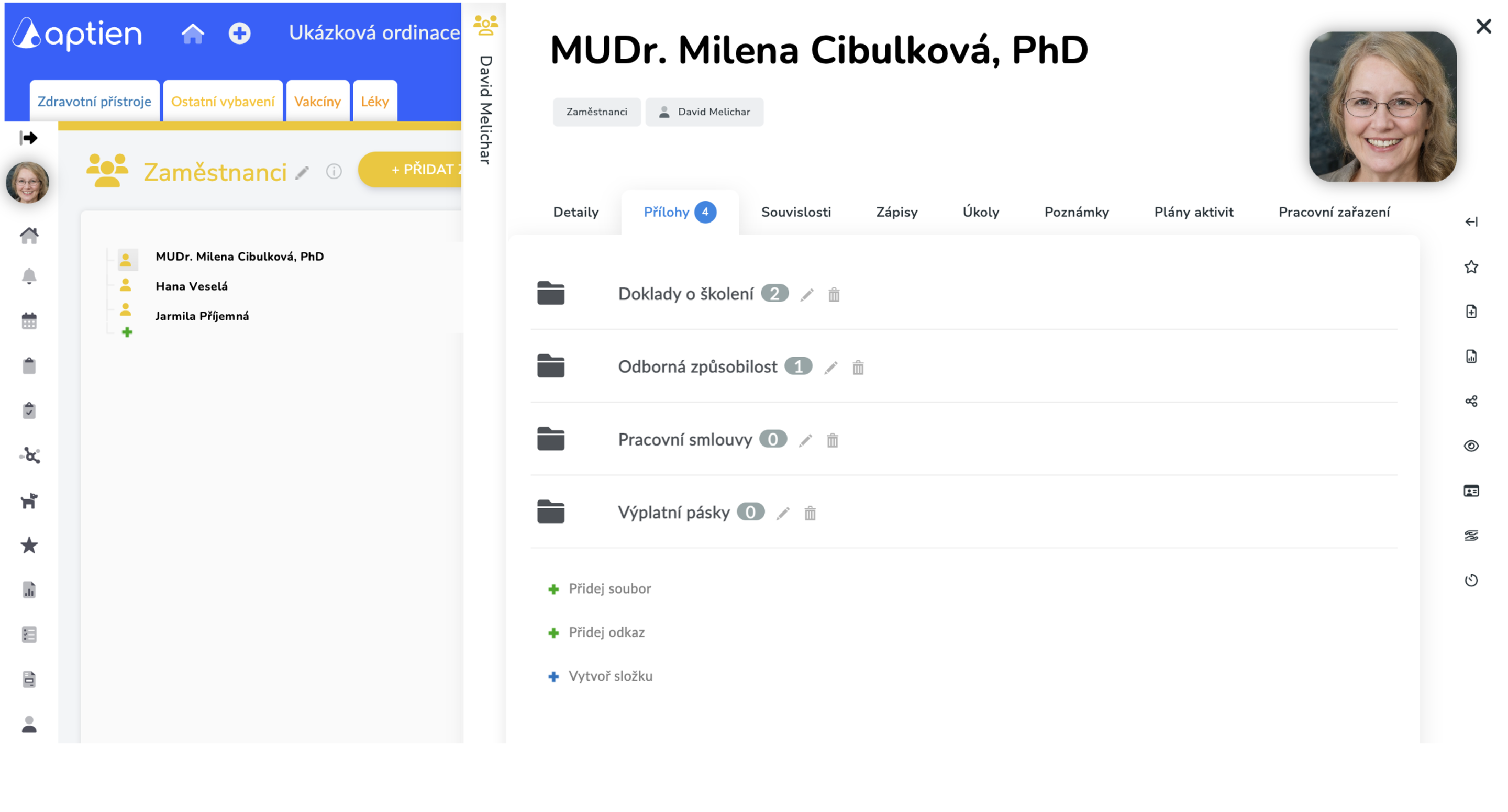The height and width of the screenshot is (812, 1508).
Task: Click Milena Cibulková's profile photo
Action: coord(1382,107)
